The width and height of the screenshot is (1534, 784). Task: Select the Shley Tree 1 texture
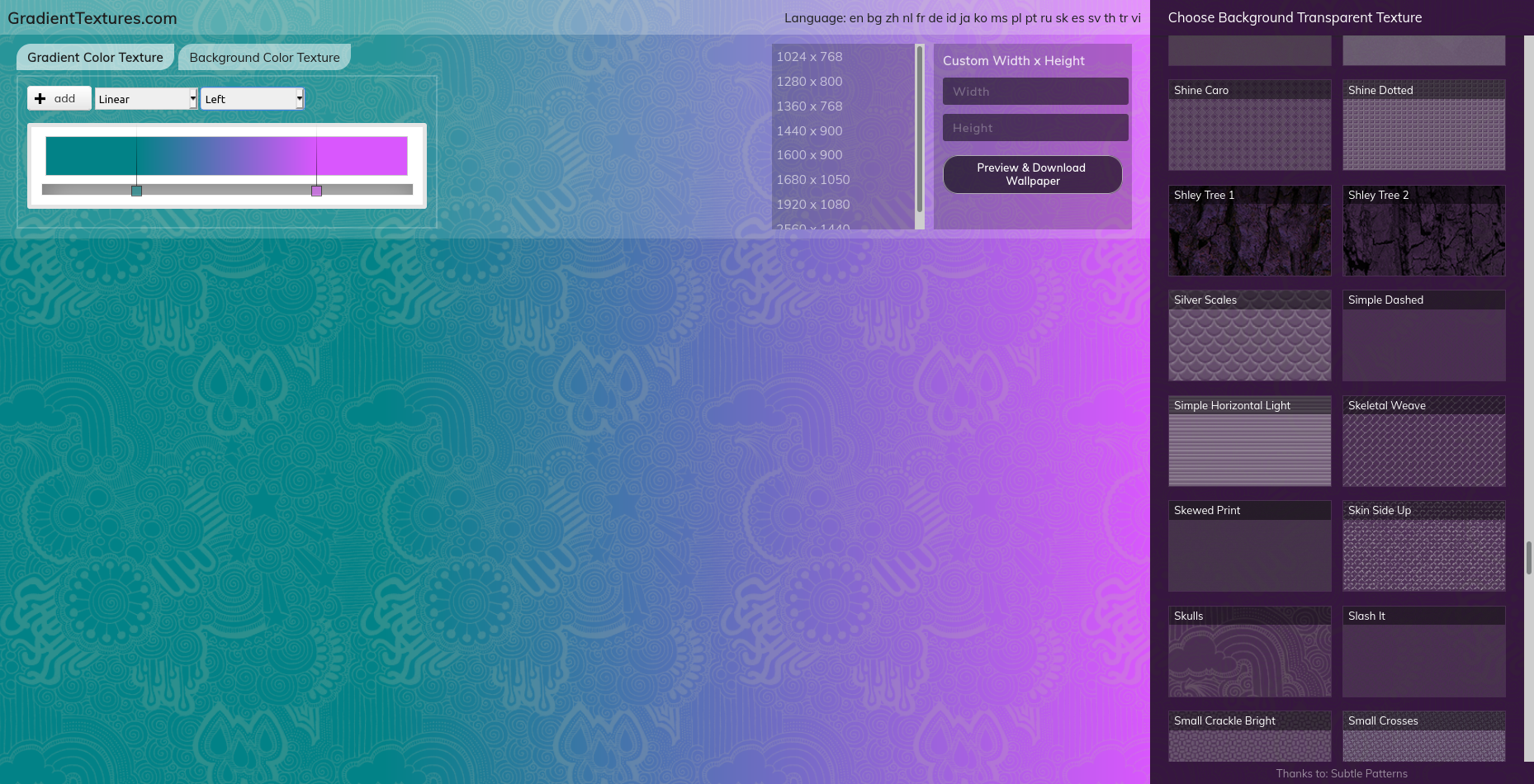tap(1249, 231)
